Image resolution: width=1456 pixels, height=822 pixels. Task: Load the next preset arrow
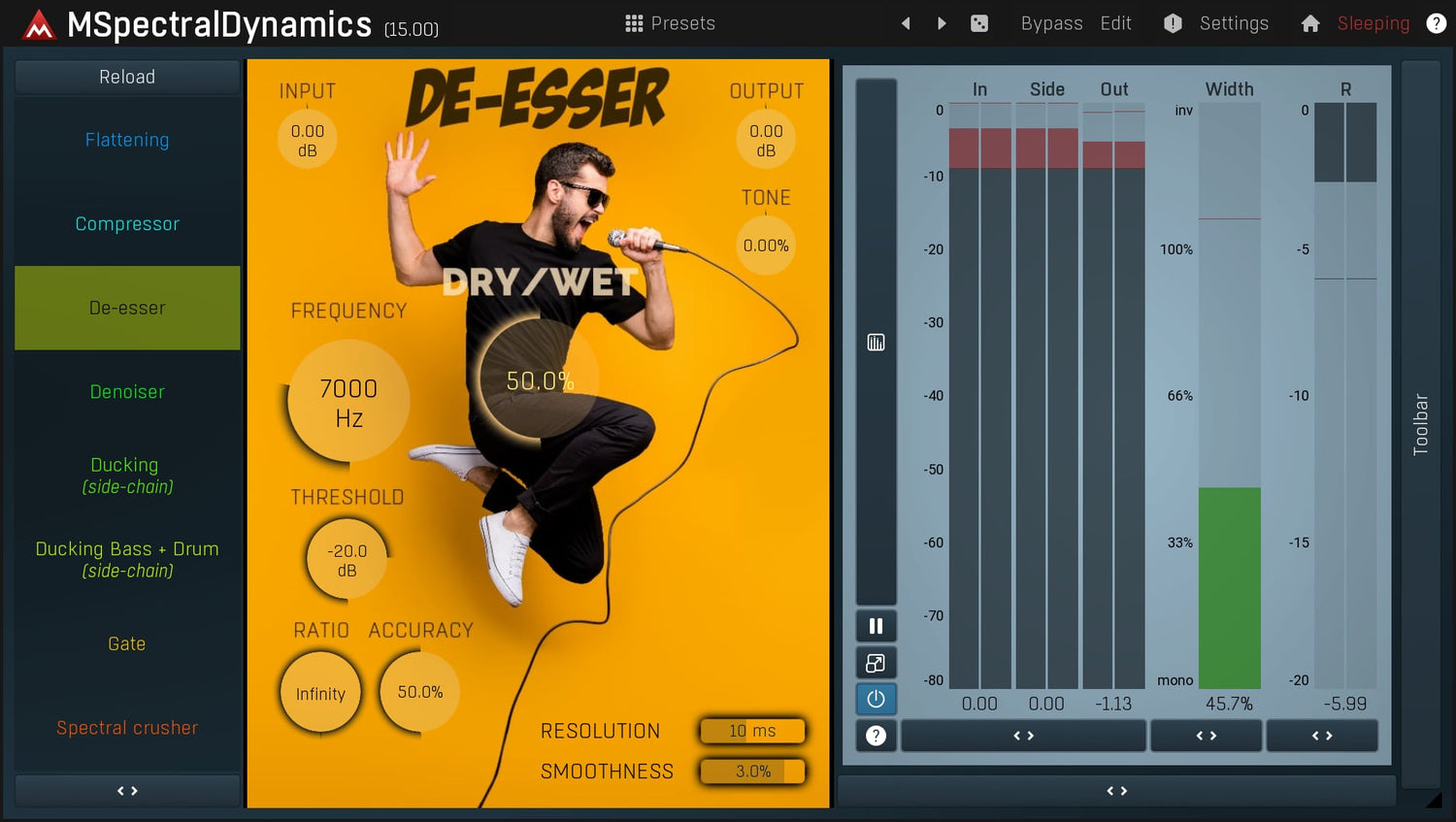pos(942,23)
